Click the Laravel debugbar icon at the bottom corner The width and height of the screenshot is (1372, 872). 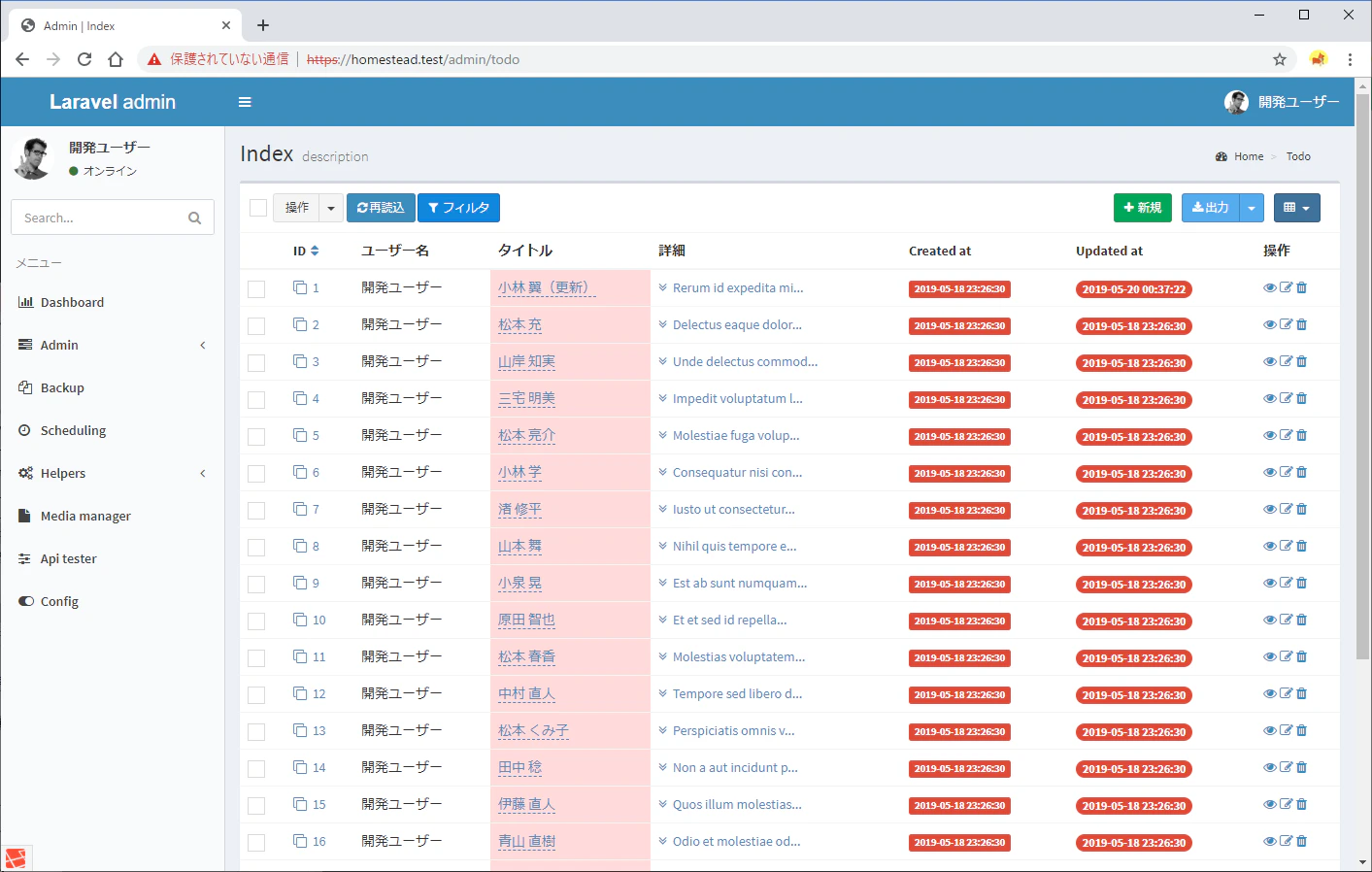tap(16, 859)
